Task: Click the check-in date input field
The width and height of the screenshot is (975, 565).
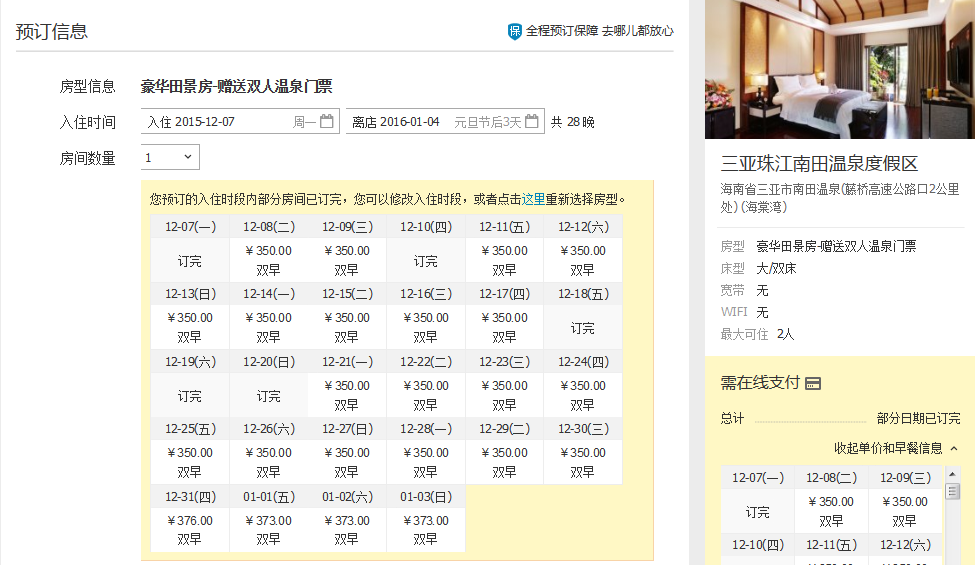Action: [230, 122]
